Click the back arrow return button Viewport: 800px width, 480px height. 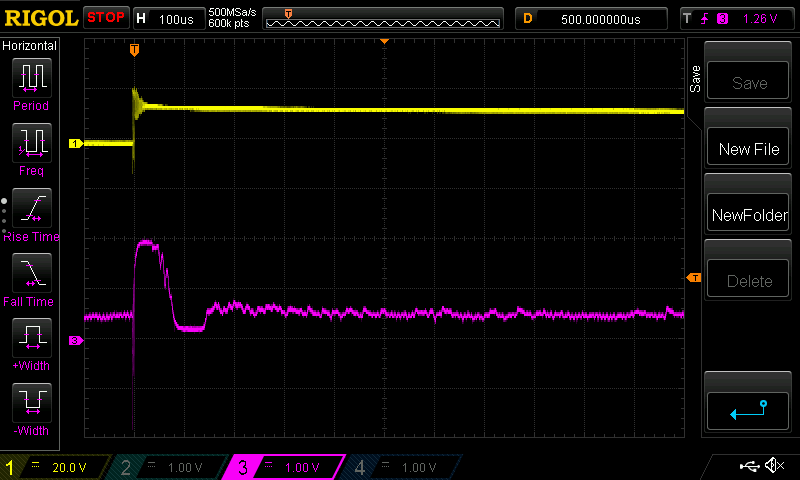coord(748,411)
